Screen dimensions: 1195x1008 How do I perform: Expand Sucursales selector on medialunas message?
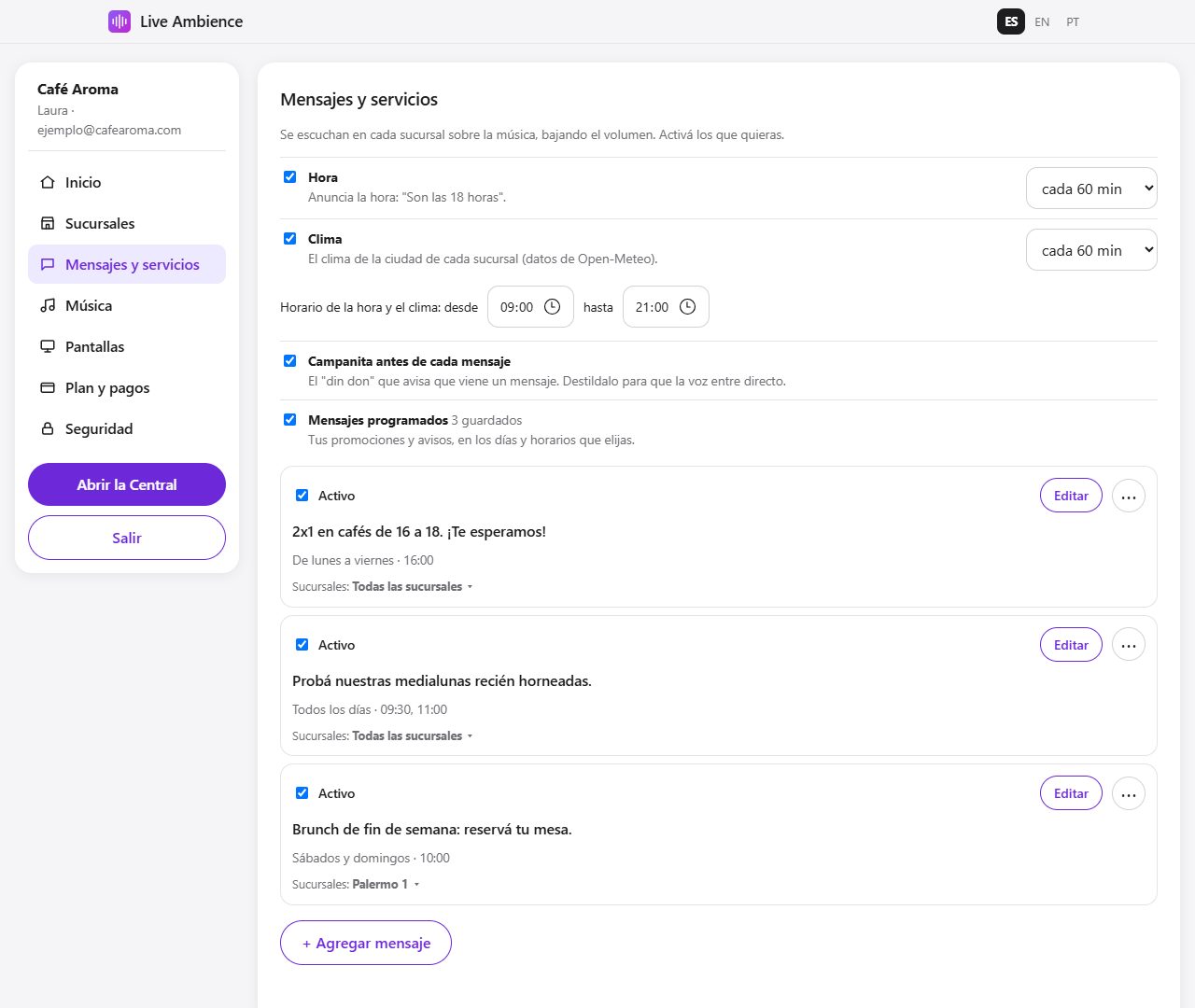(x=413, y=735)
